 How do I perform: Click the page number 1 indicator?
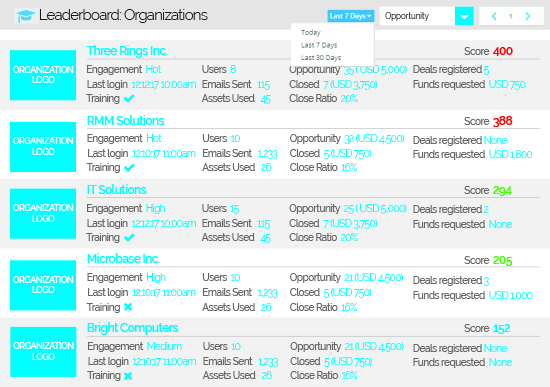[511, 16]
